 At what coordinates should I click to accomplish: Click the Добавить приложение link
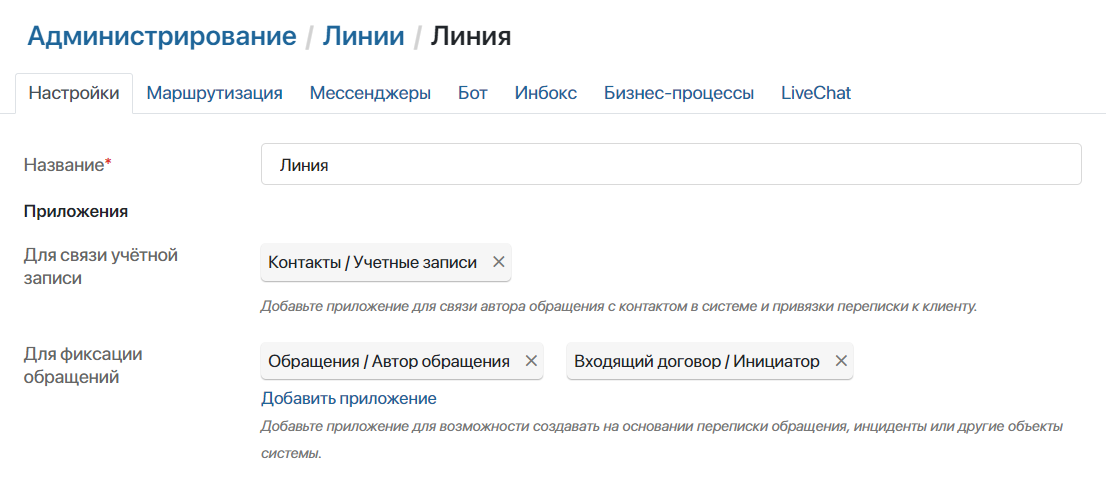349,398
